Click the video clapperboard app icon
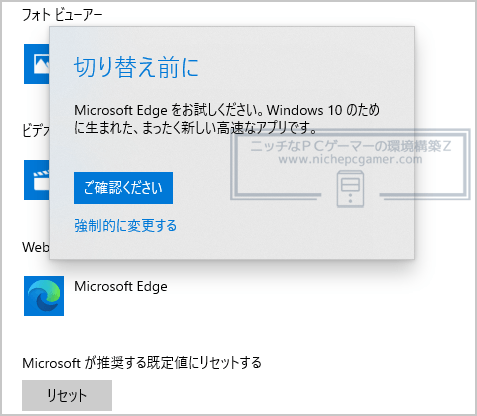Image resolution: width=477 pixels, height=416 pixels. pos(37,180)
